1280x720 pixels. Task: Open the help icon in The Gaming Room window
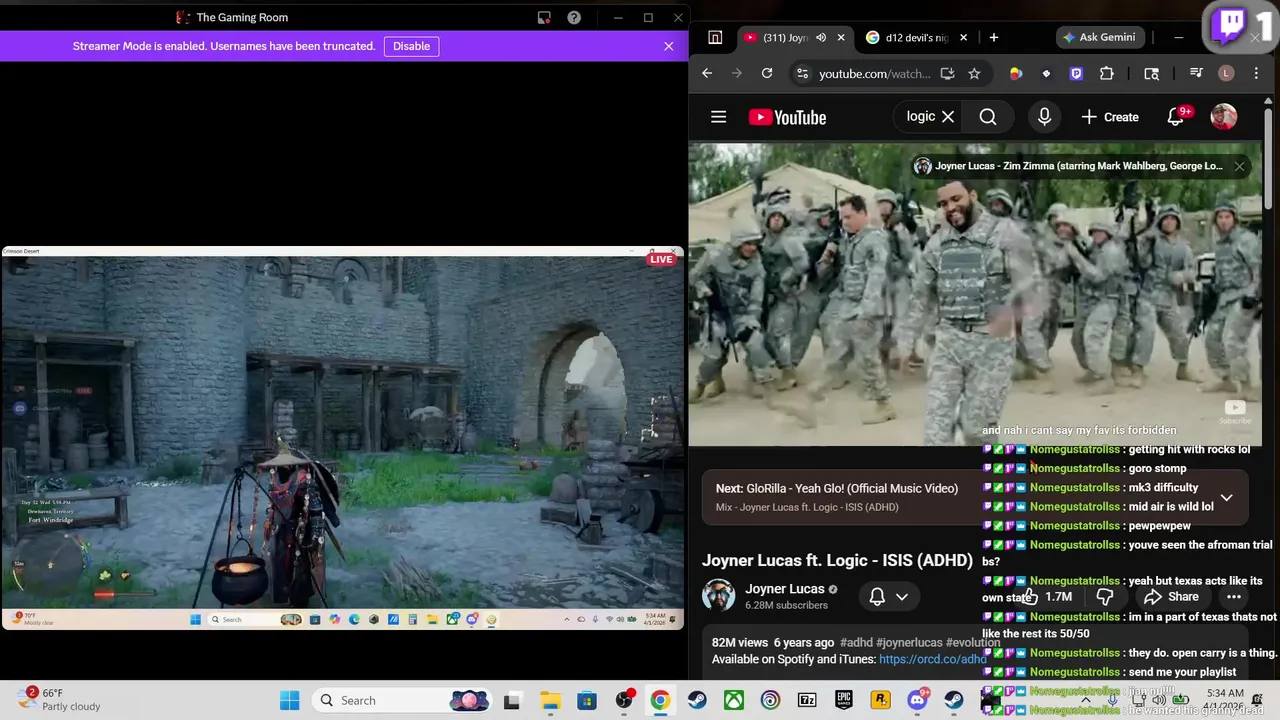574,17
